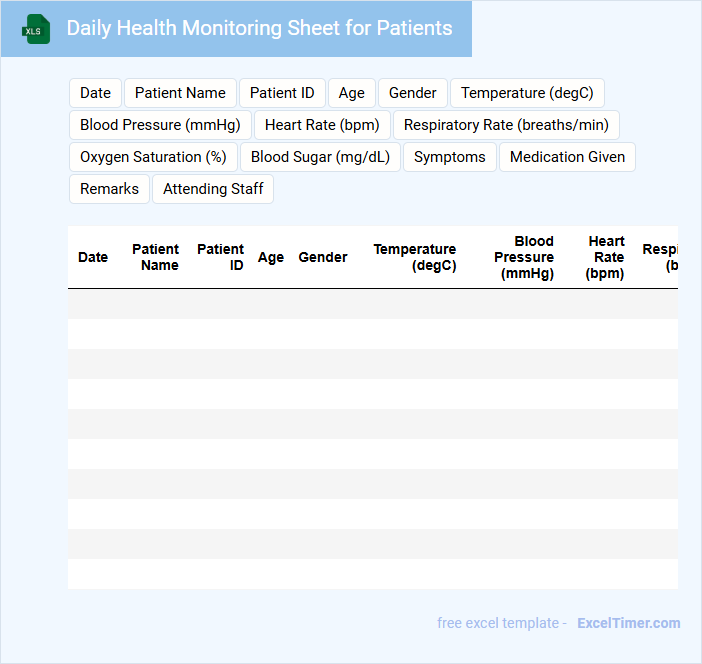Select the Date tag button
Image resolution: width=702 pixels, height=664 pixels.
click(x=95, y=93)
